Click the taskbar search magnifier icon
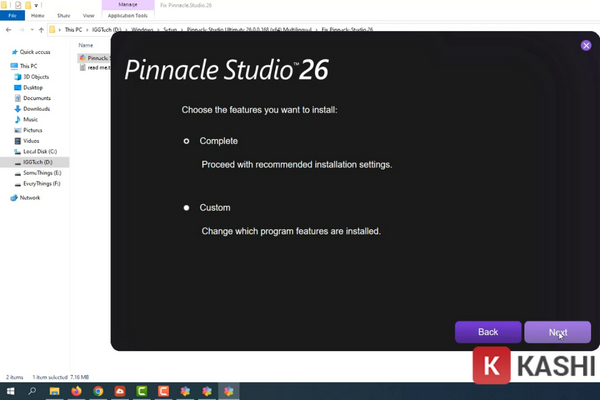Screen dimensions: 600x400 32,391
